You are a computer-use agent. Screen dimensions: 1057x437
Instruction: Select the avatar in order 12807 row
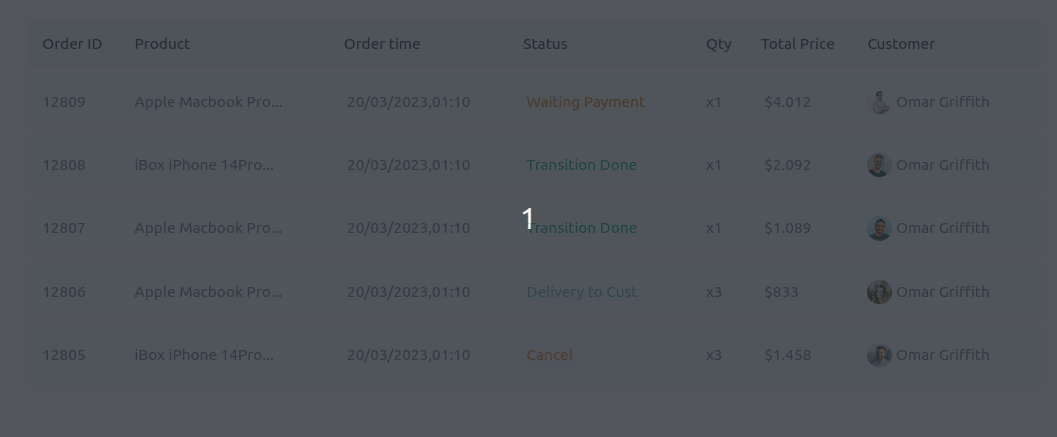point(878,228)
